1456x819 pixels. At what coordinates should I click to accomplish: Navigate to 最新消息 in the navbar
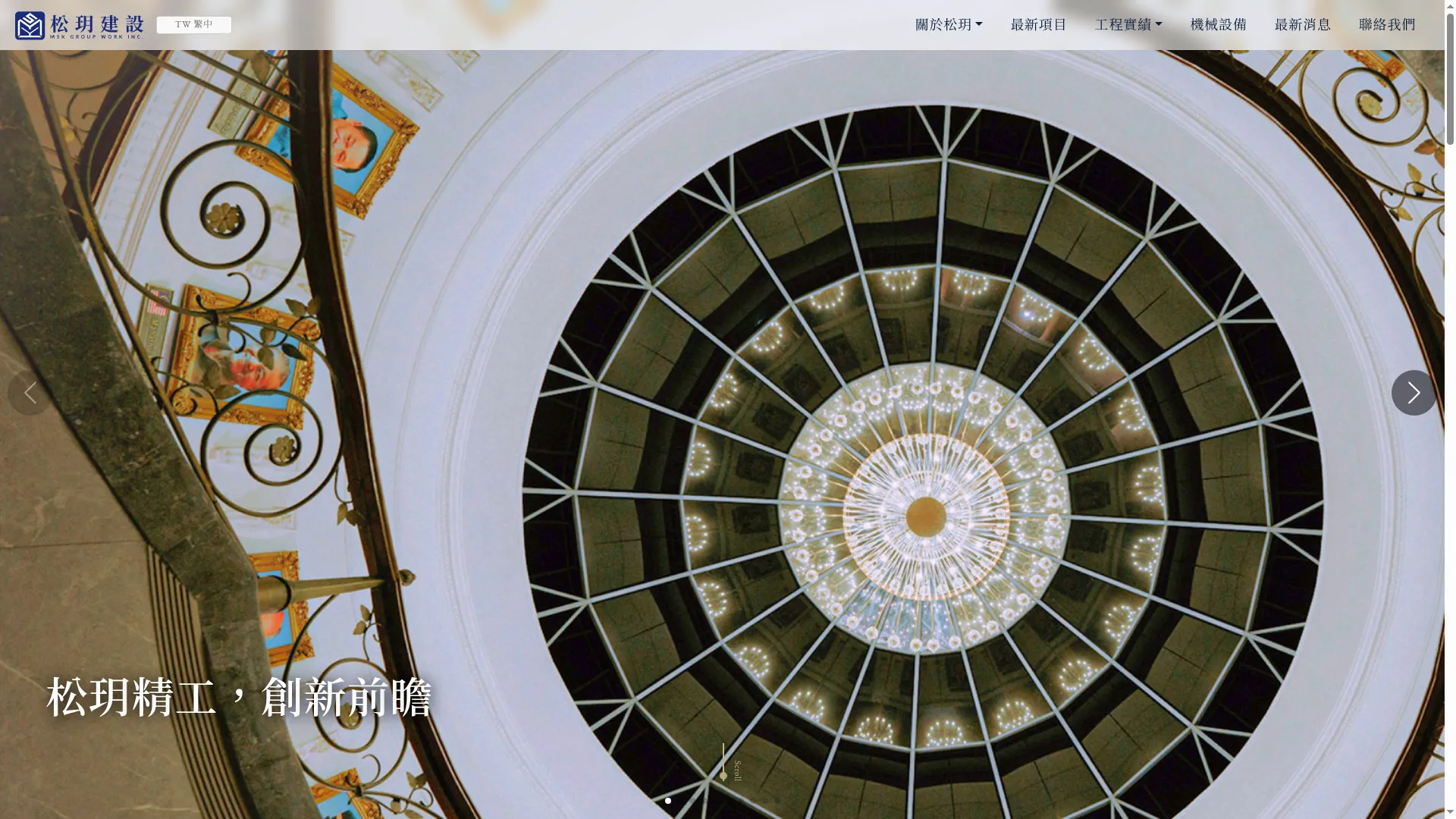[x=1302, y=25]
